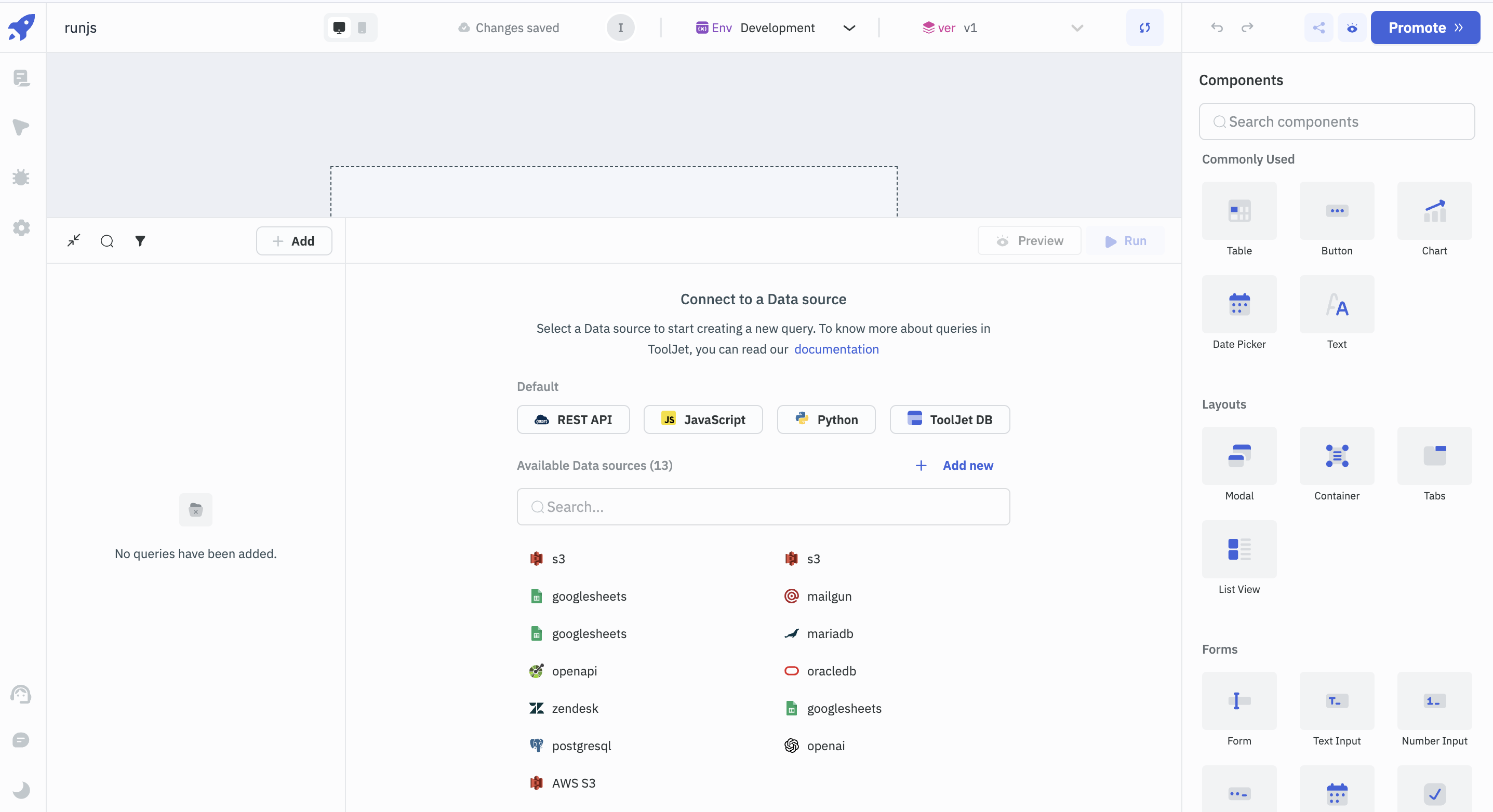Screen dimensions: 1493x812
Task: Click the query search magnifier icon
Action: pos(107,241)
